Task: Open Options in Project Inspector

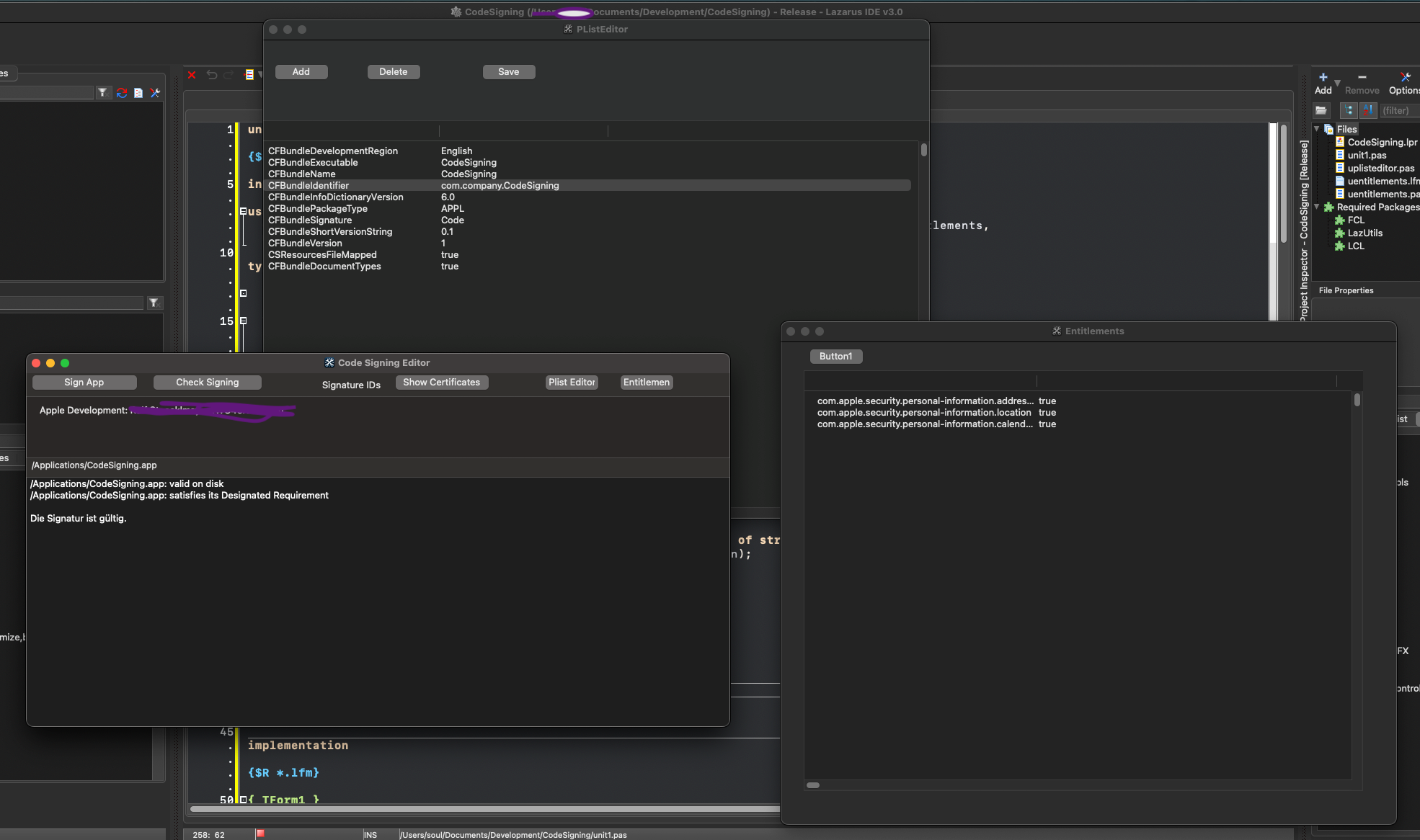Action: (x=1404, y=83)
